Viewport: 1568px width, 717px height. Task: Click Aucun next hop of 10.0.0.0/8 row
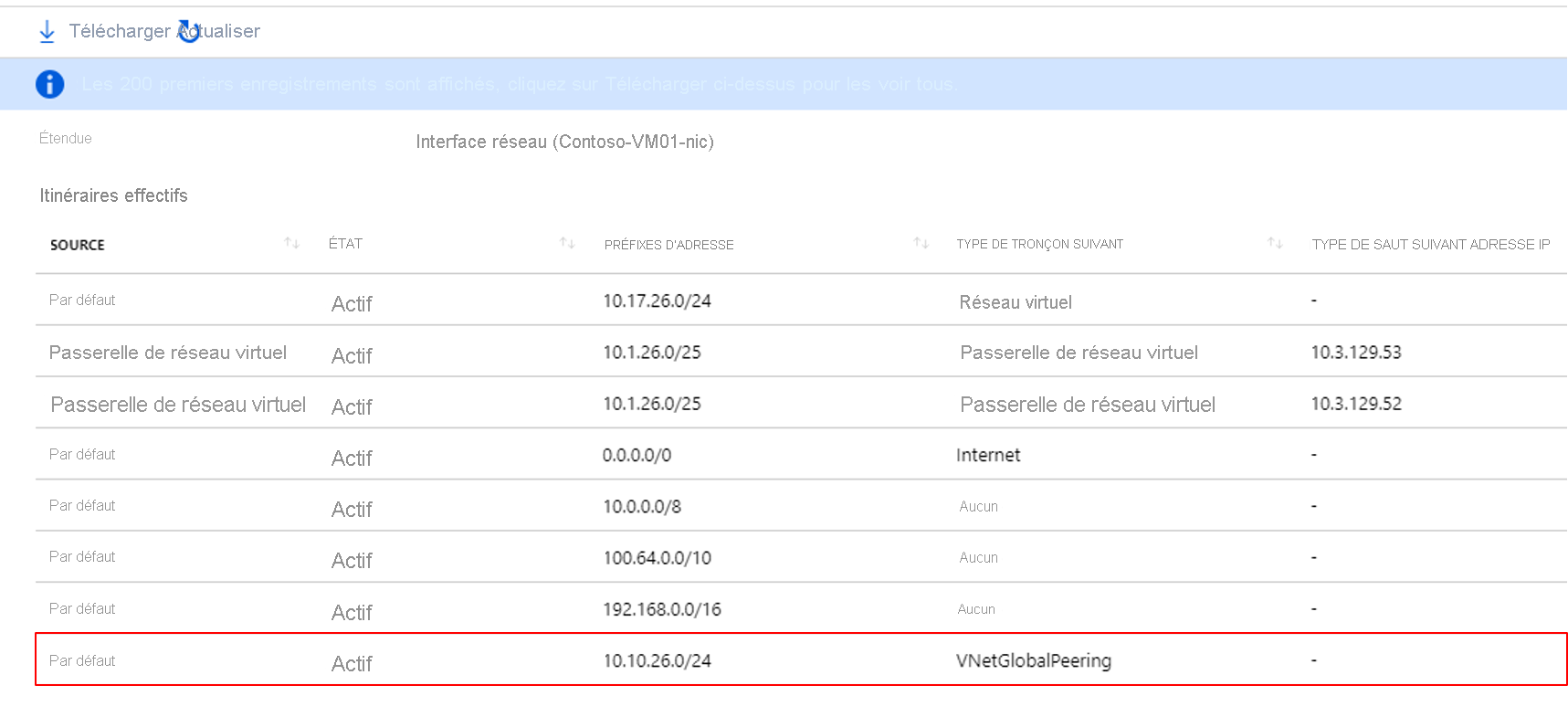[x=978, y=506]
